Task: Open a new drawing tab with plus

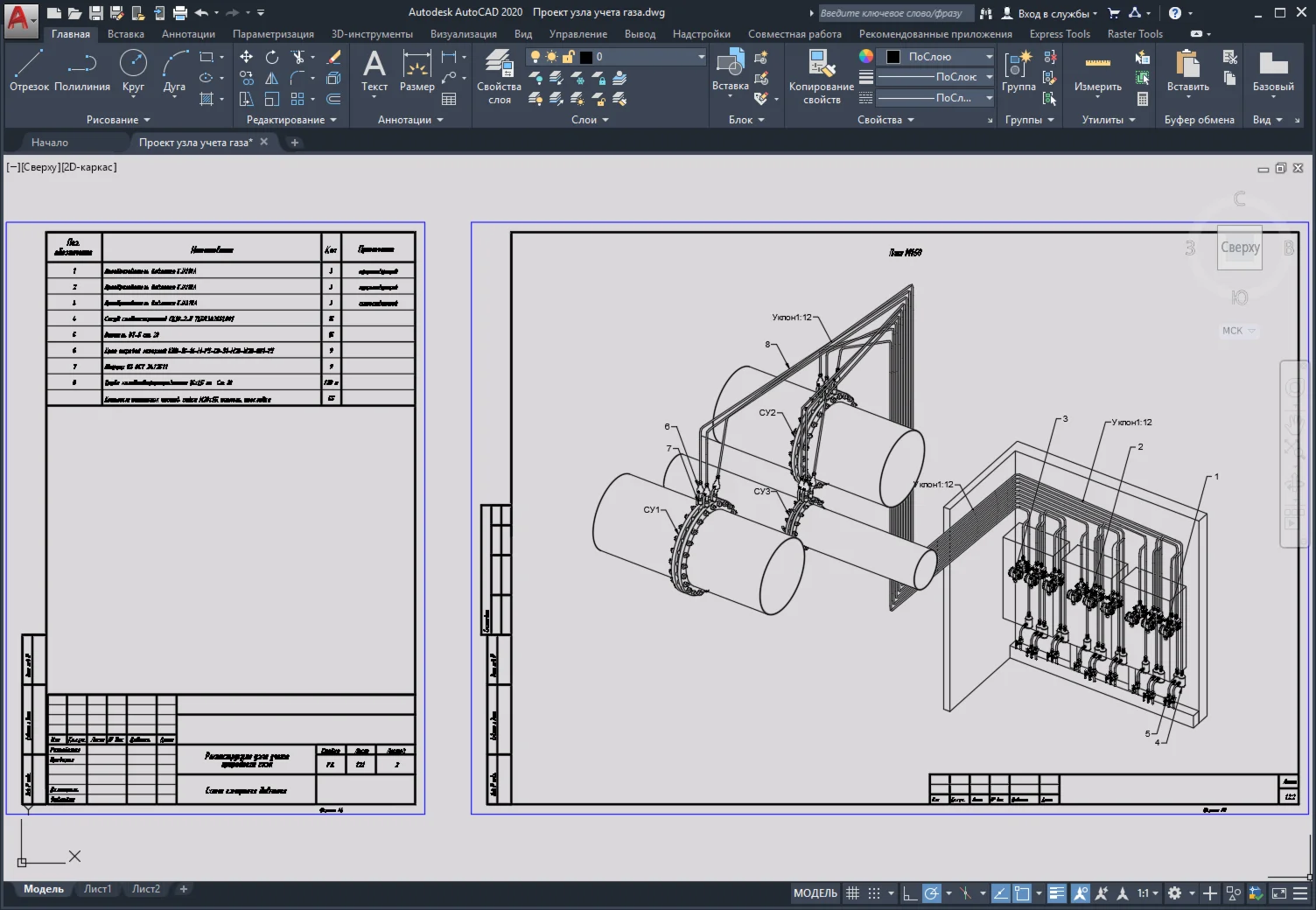Action: (x=295, y=143)
